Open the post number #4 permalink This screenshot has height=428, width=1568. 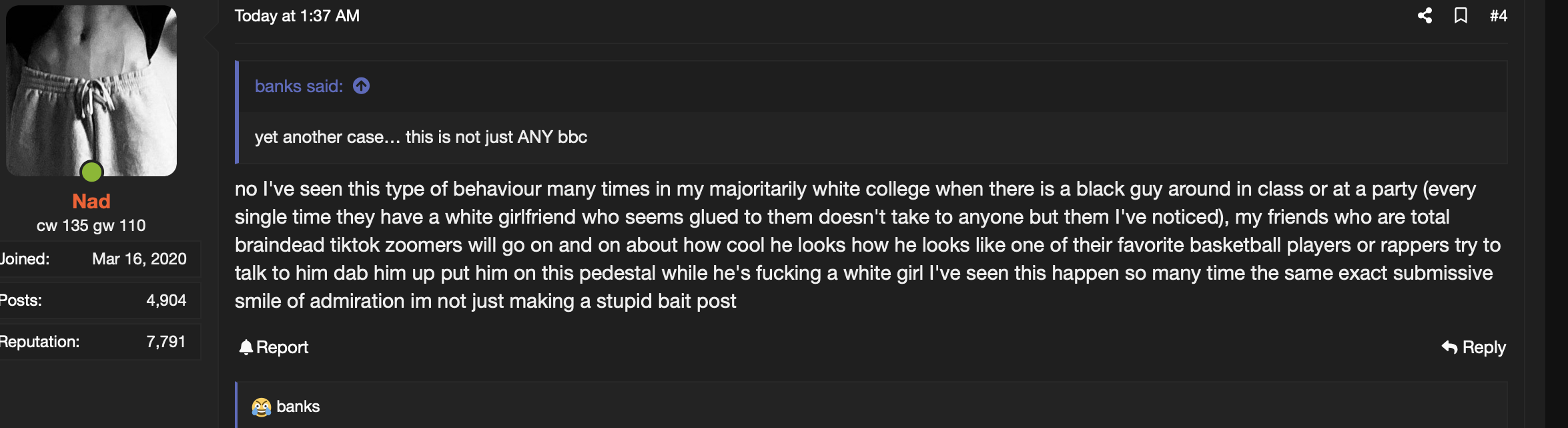click(x=1498, y=15)
